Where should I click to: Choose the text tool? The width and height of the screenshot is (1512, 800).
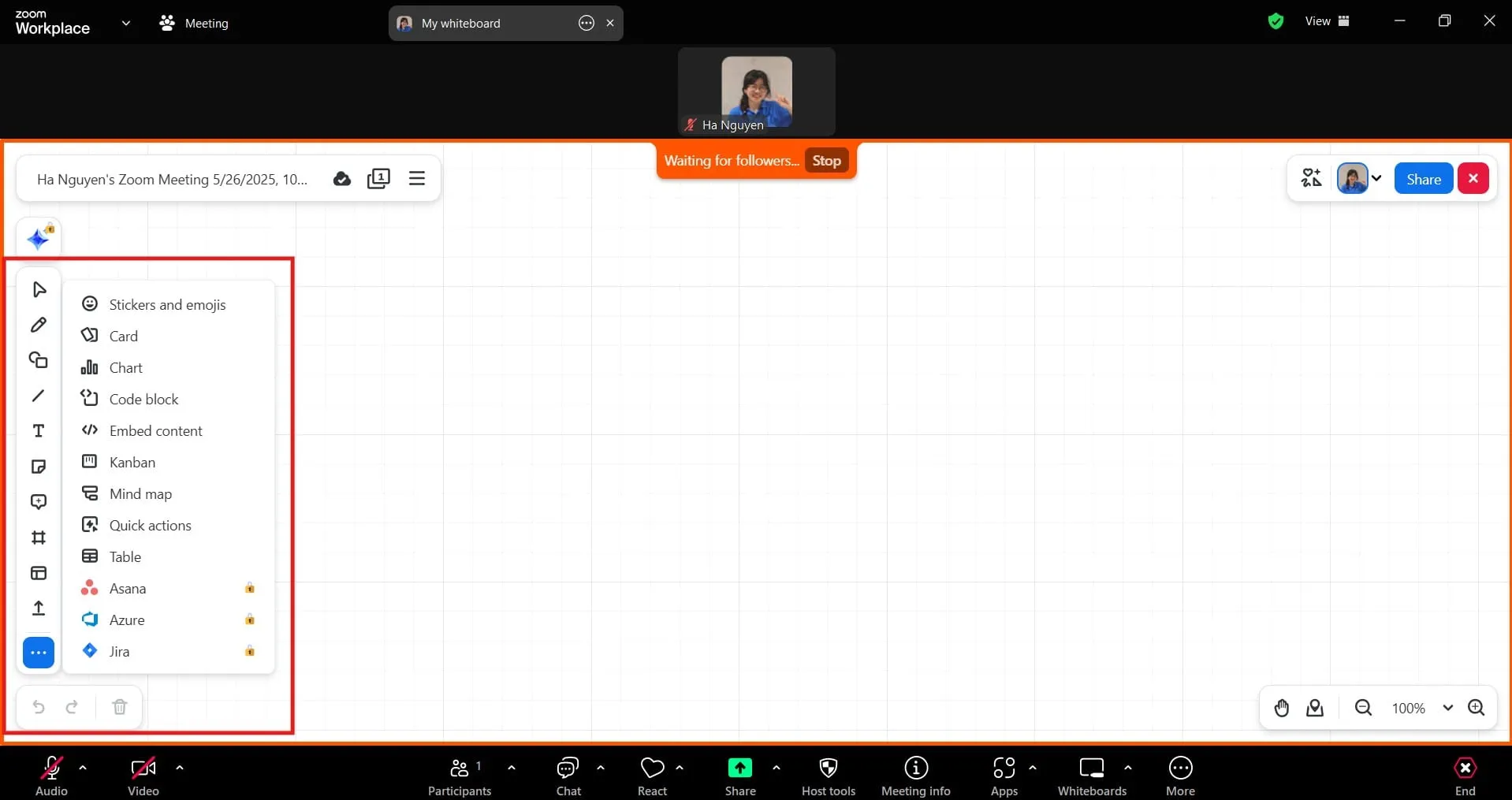click(38, 431)
